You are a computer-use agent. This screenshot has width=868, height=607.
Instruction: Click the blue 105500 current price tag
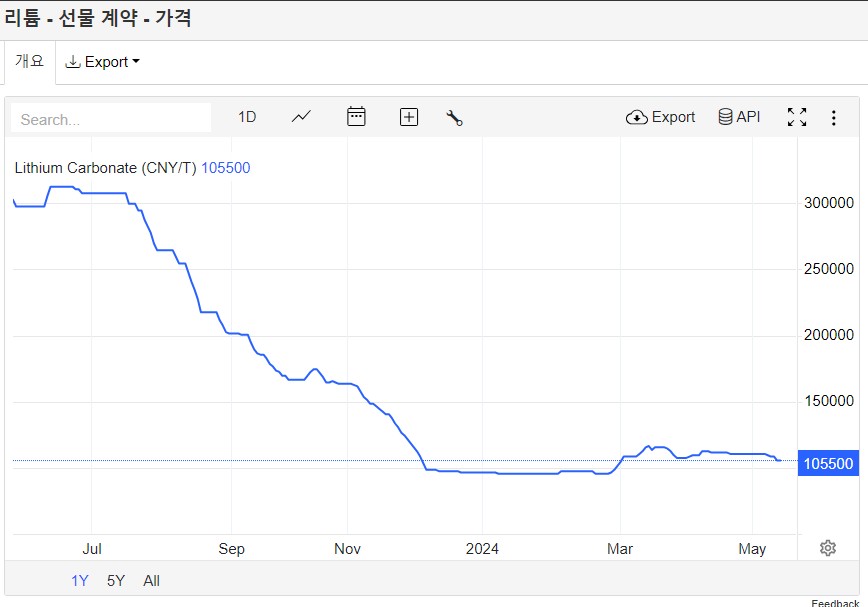tap(828, 463)
